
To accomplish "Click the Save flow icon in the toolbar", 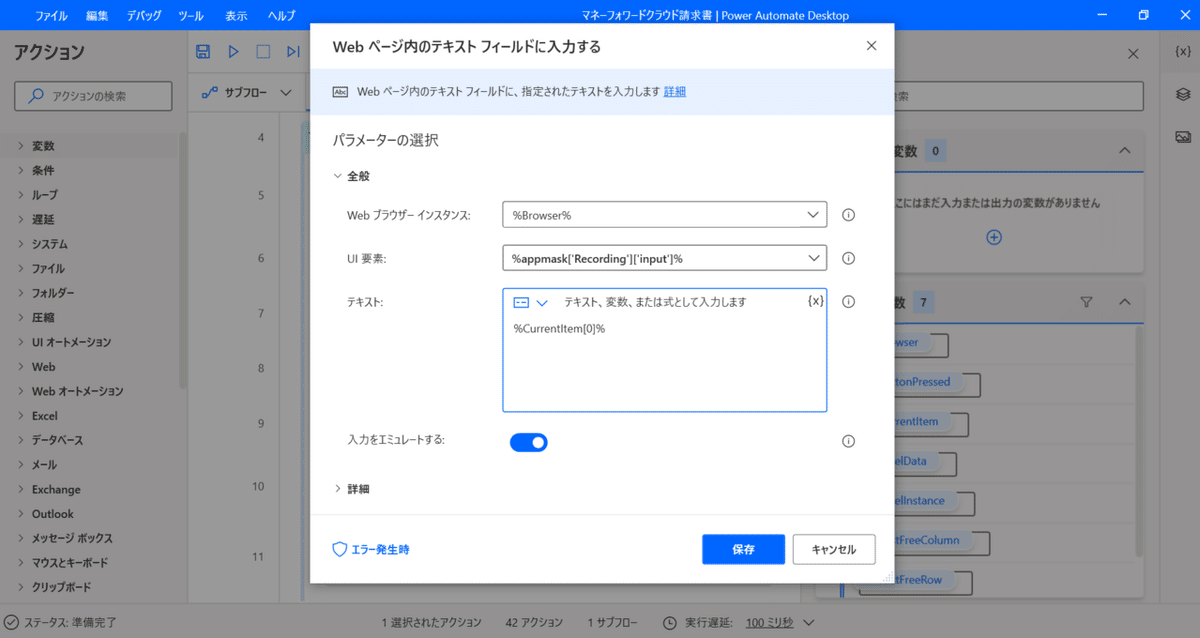I will [203, 51].
